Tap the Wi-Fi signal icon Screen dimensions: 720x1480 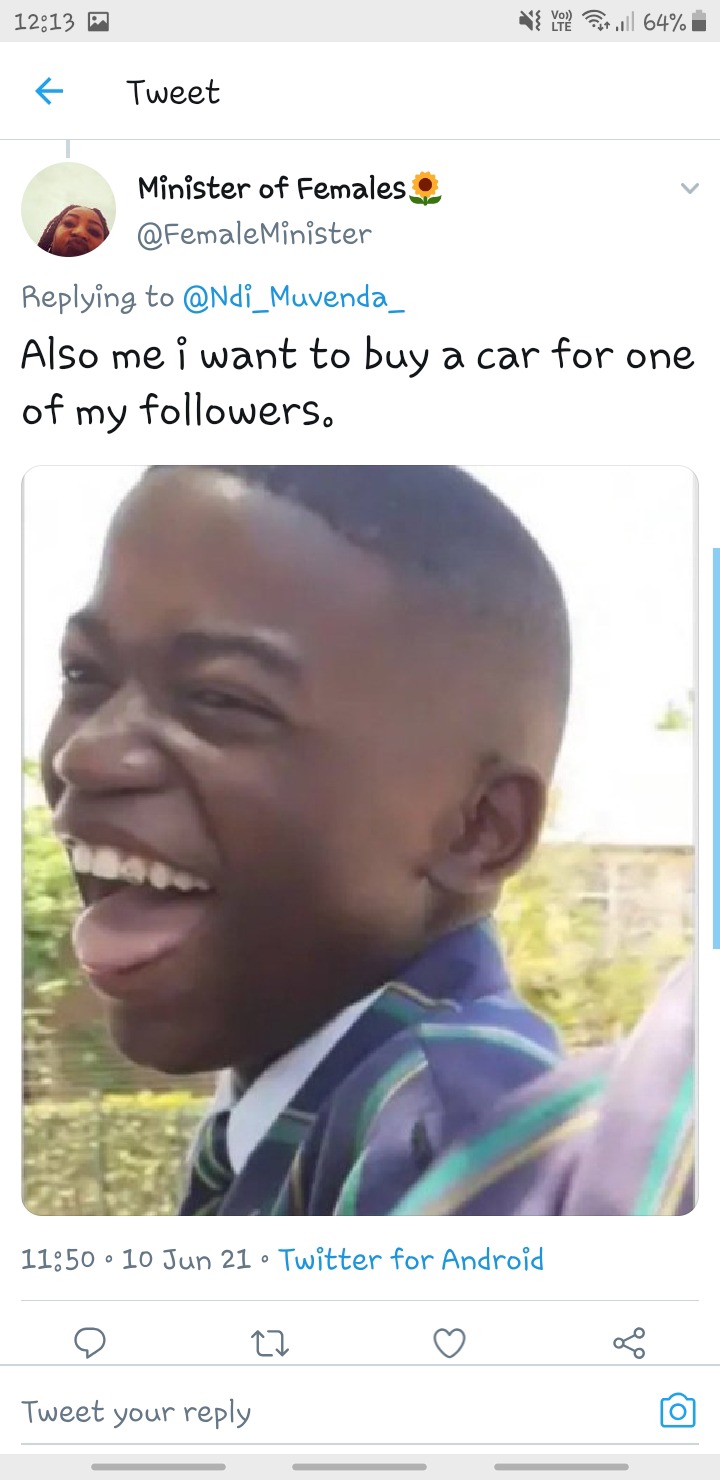[597, 21]
